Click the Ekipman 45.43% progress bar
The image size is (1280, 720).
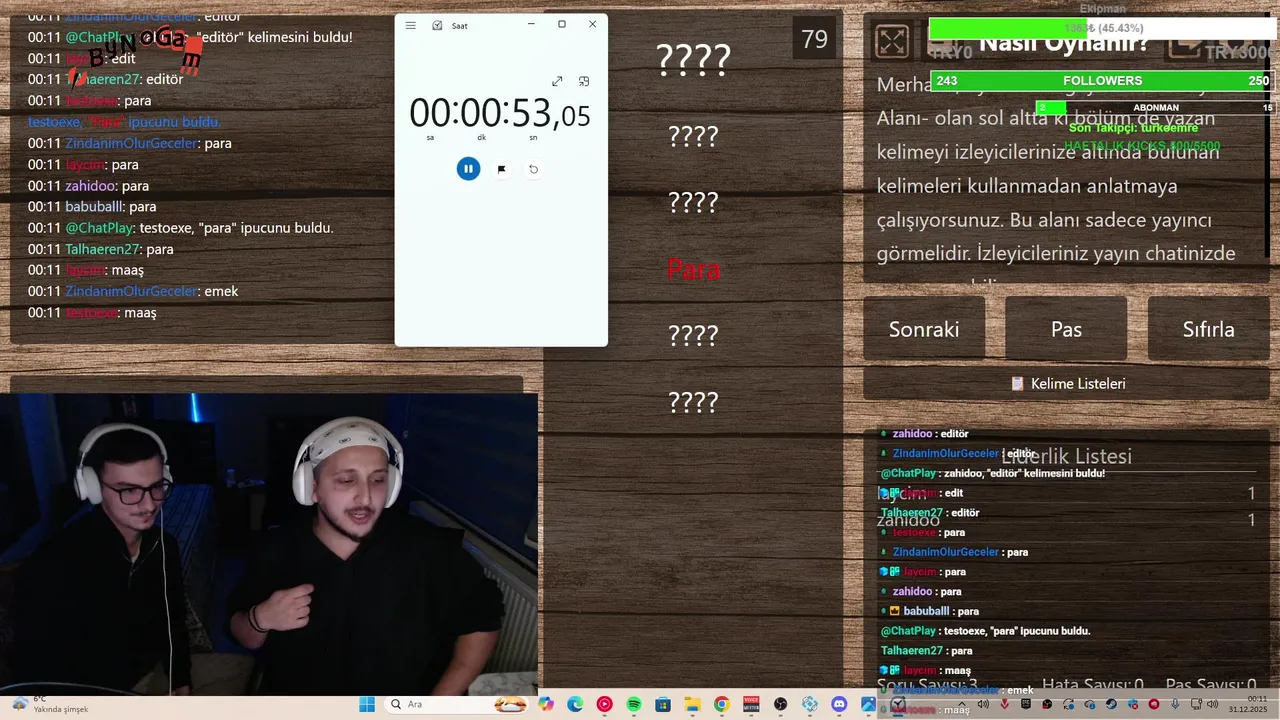coord(1102,28)
